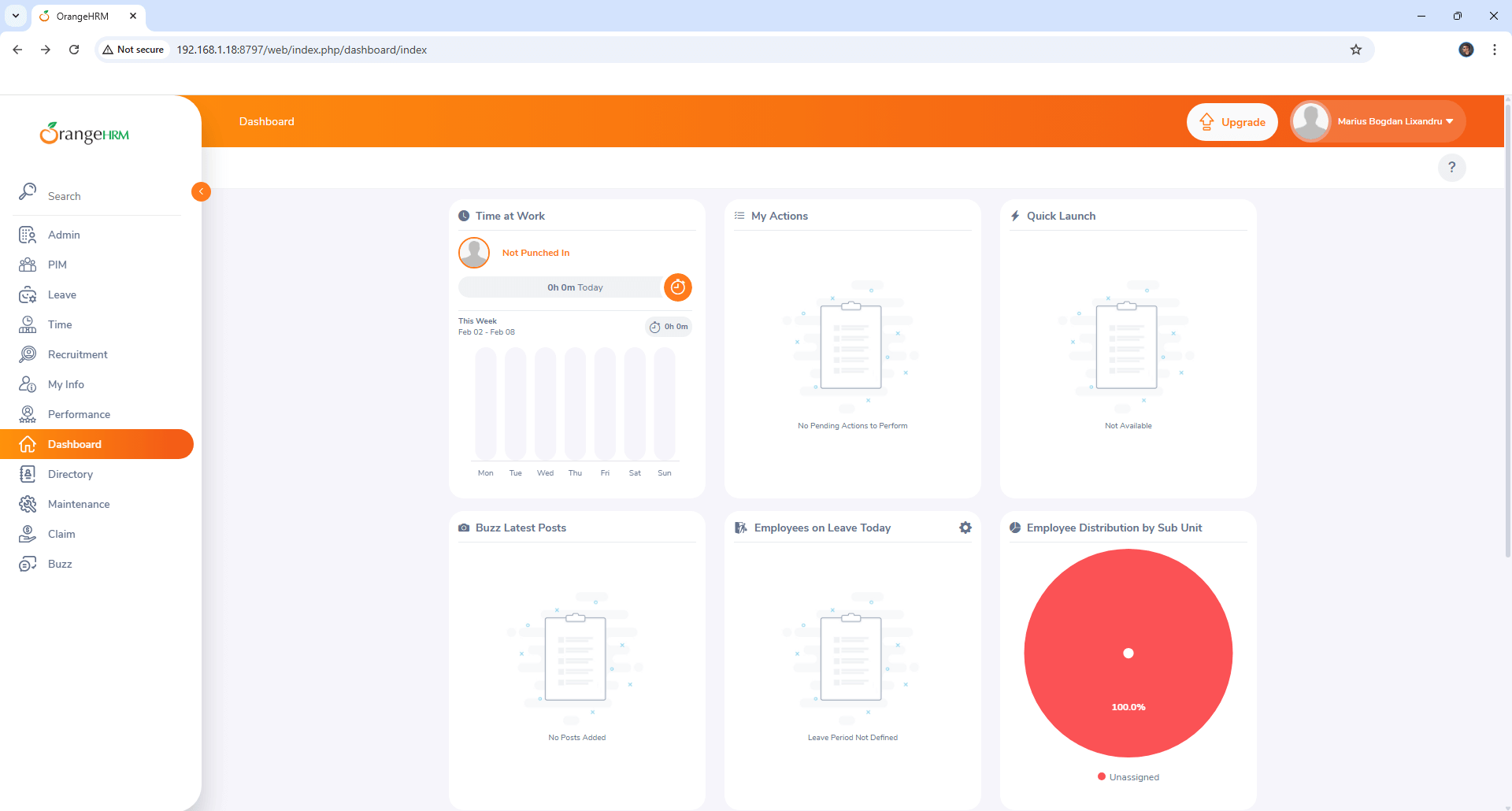The image size is (1512, 811).
Task: Collapse the sidebar with the chevron arrow
Action: click(201, 191)
